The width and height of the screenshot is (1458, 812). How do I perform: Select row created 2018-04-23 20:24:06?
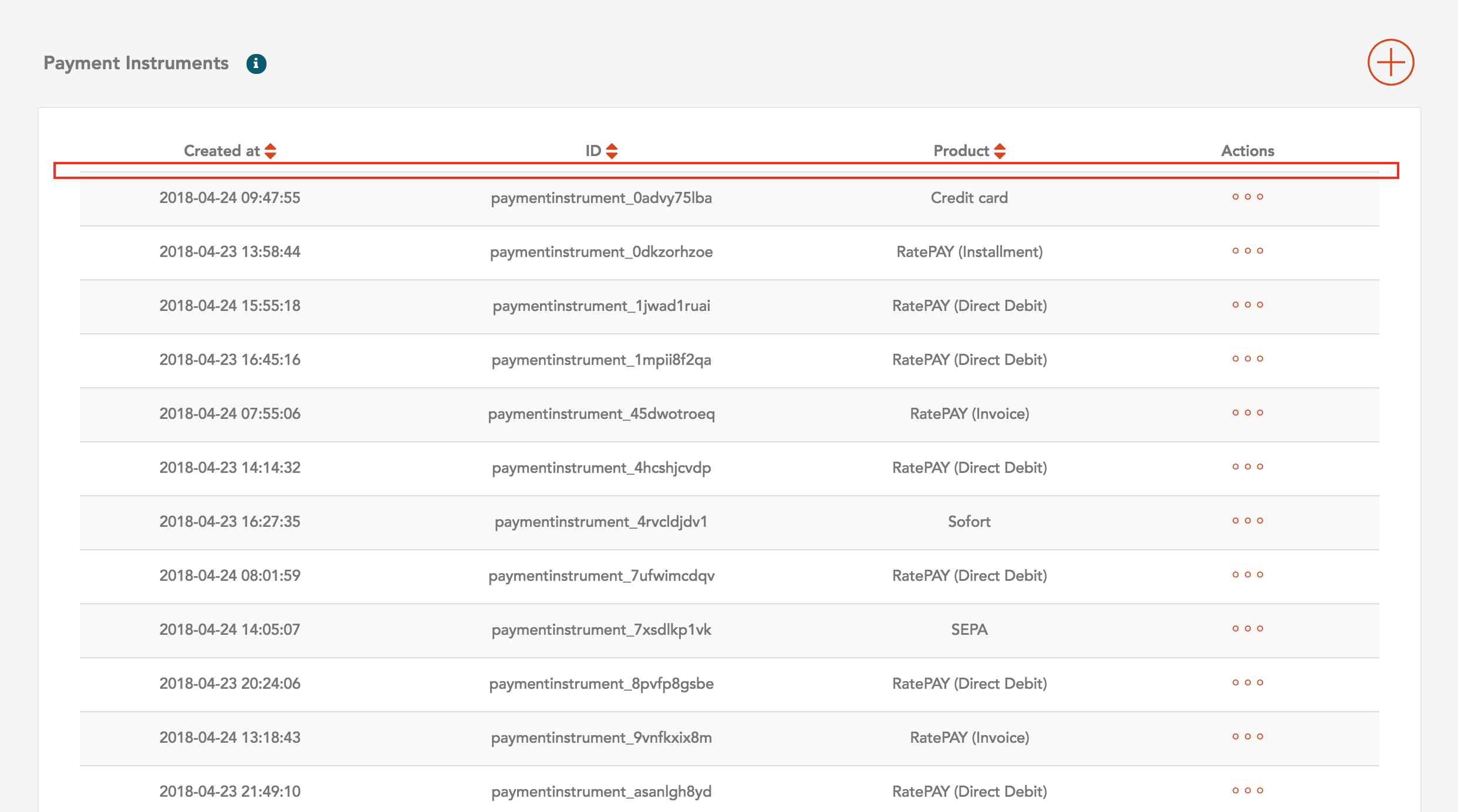(x=230, y=684)
